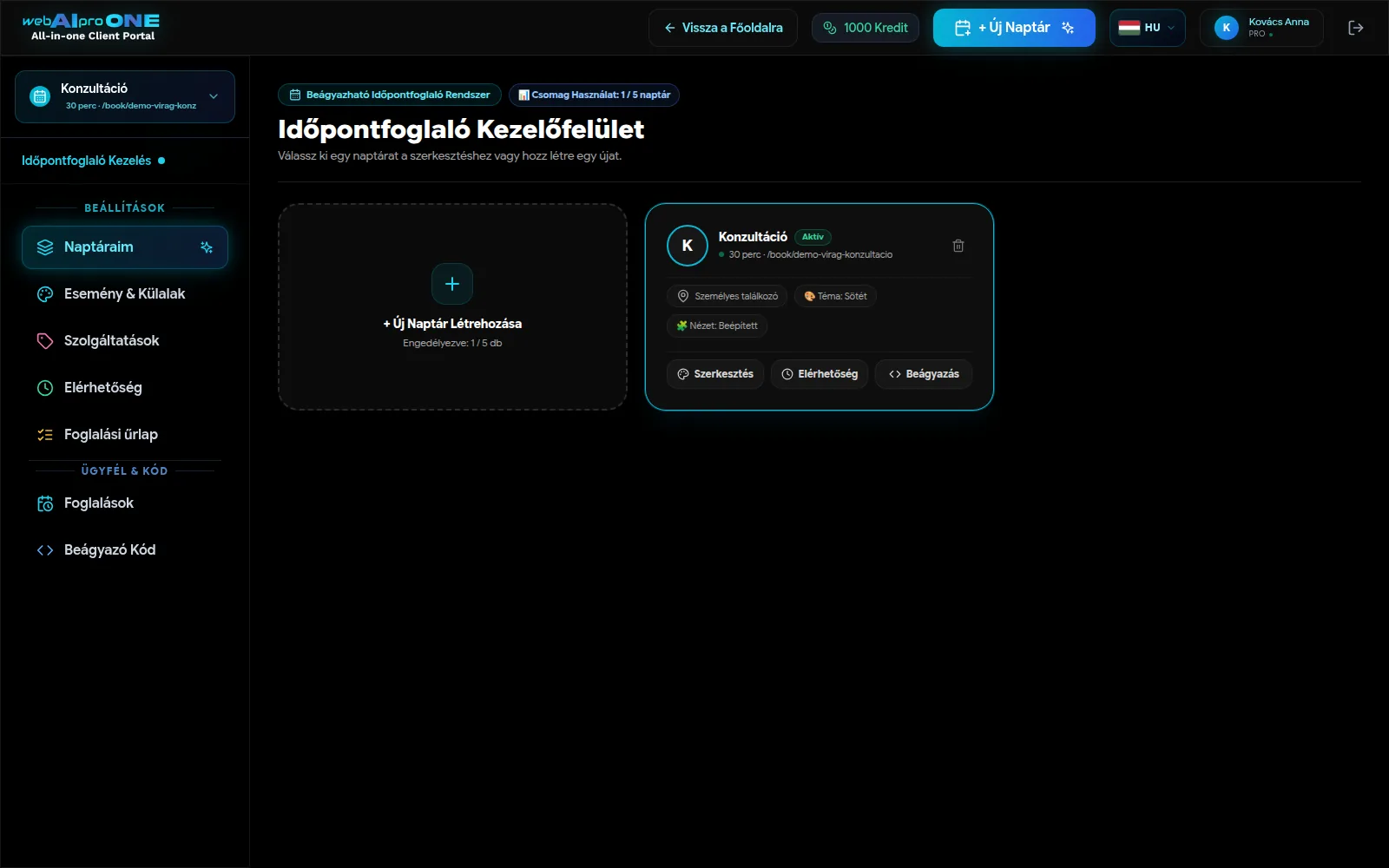Click the Elérhetőség button on the card
The image size is (1389, 868).
[820, 374]
